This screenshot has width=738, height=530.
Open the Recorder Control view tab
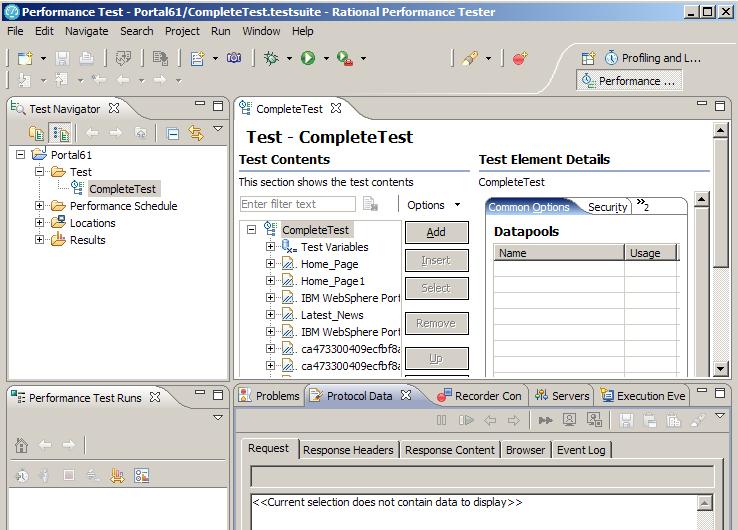tap(480, 396)
